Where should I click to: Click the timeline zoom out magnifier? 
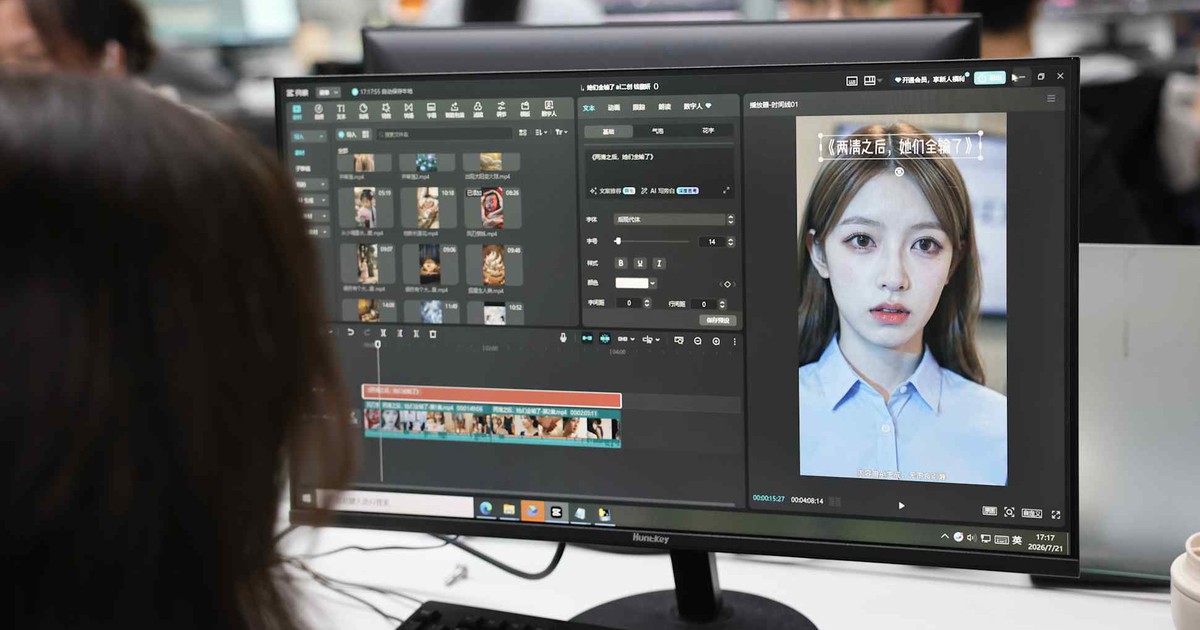[x=698, y=341]
